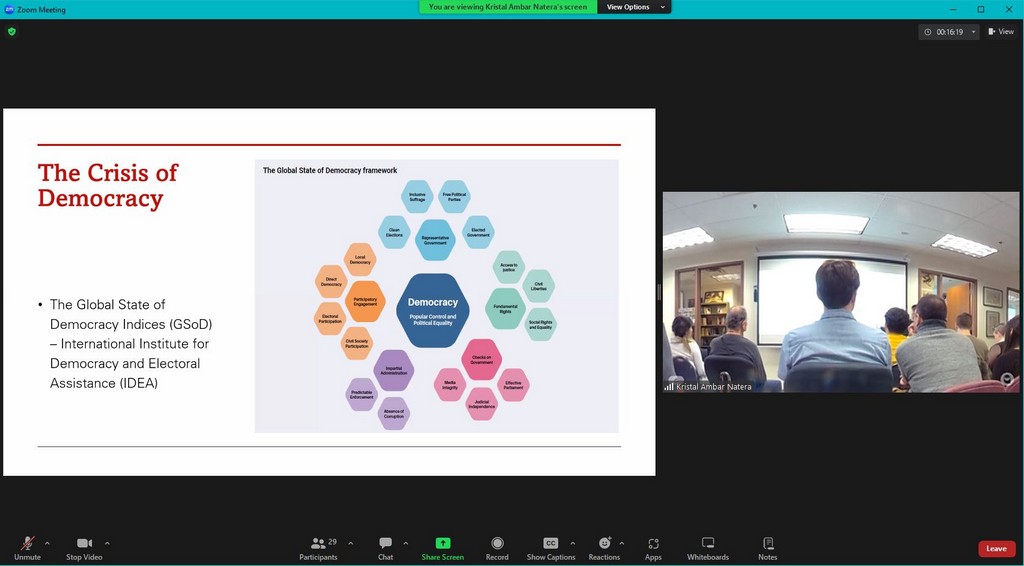Expand audio options arrow beside Unmute
Screen dimensions: 1024x566
[x=47, y=543]
